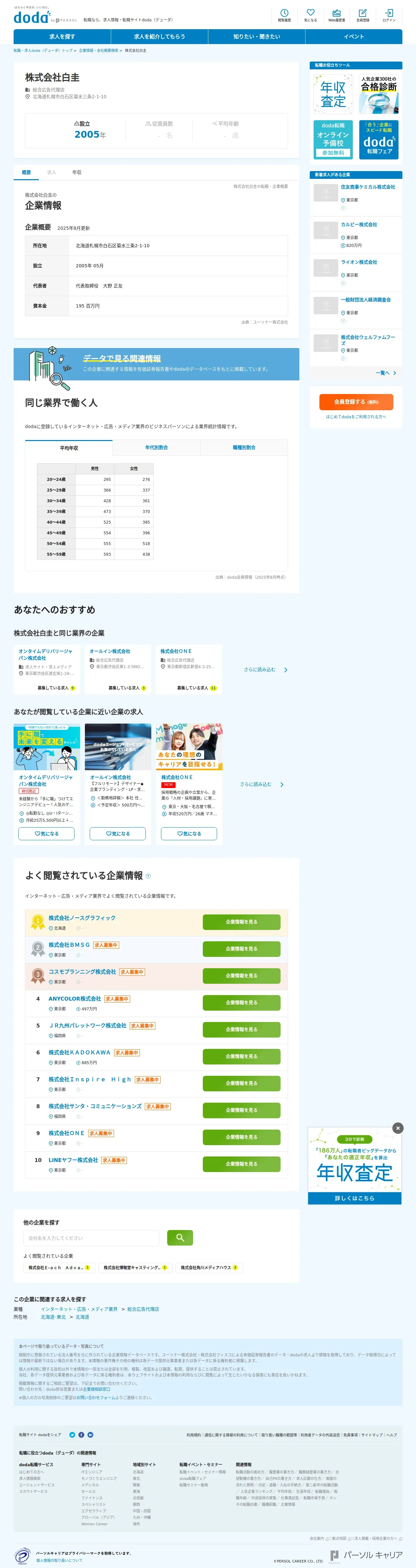Click the privacy mark logo icon

pyautogui.click(x=22, y=1555)
